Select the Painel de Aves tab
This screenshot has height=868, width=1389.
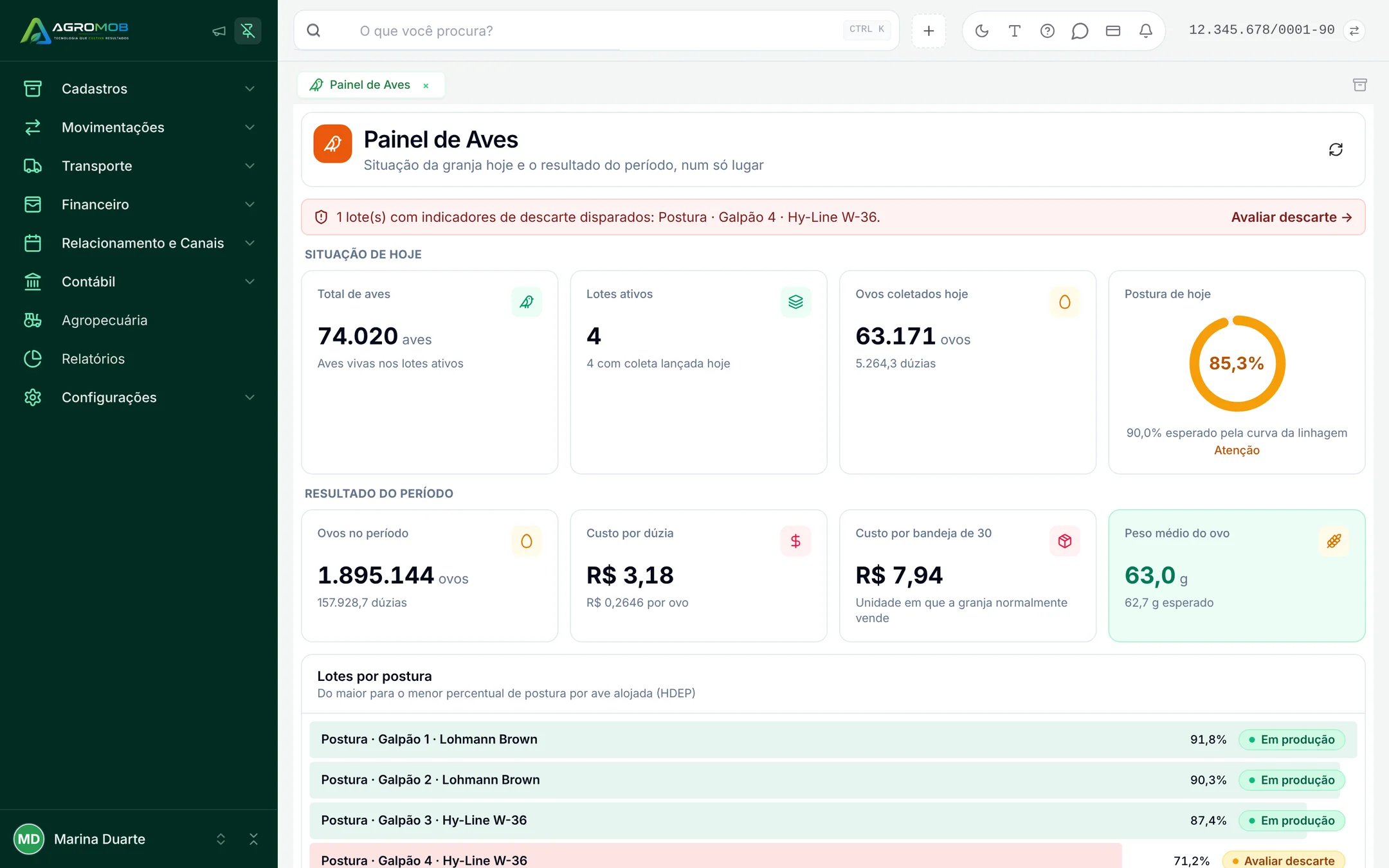pos(370,85)
